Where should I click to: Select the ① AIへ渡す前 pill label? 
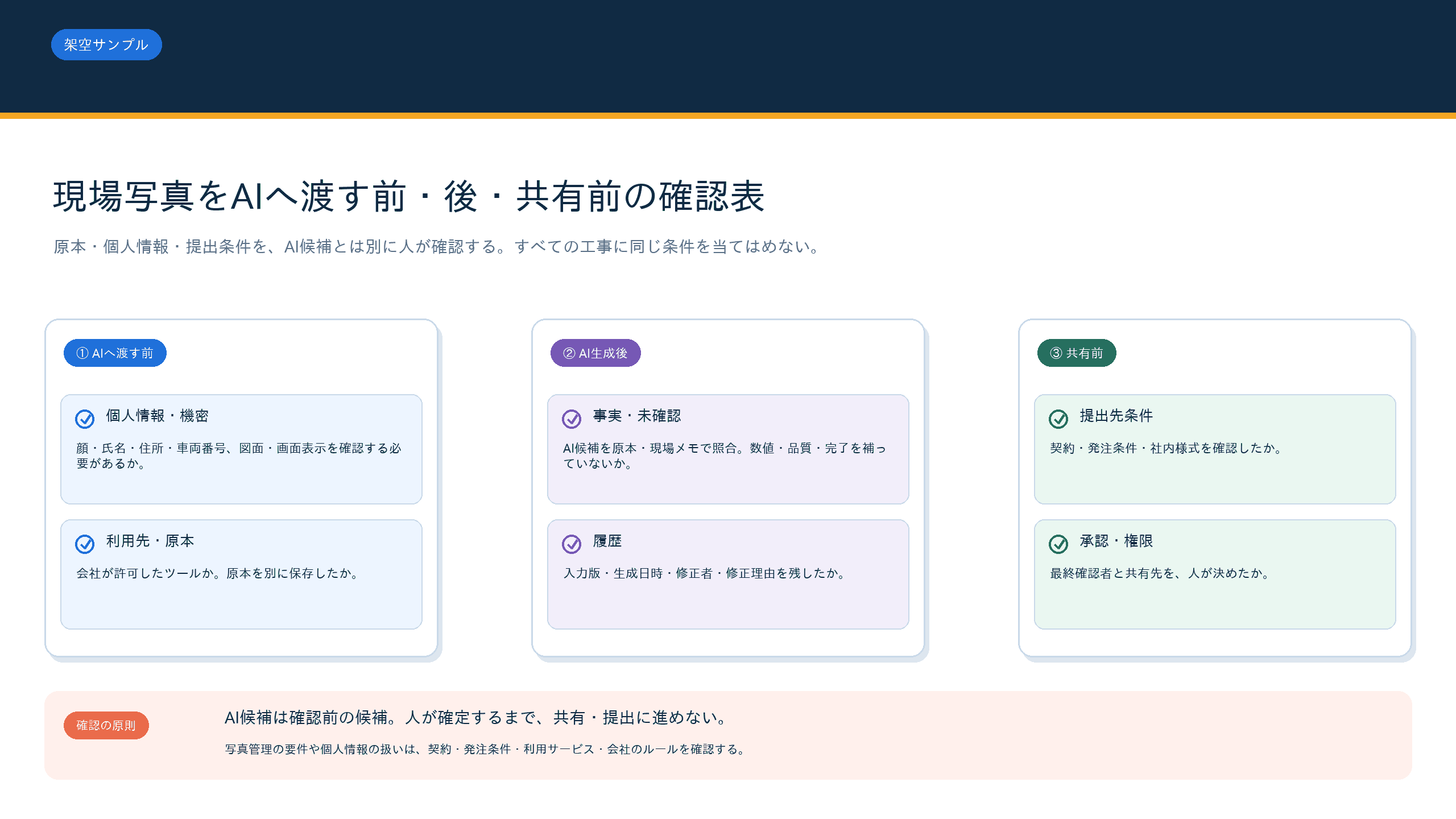click(115, 353)
